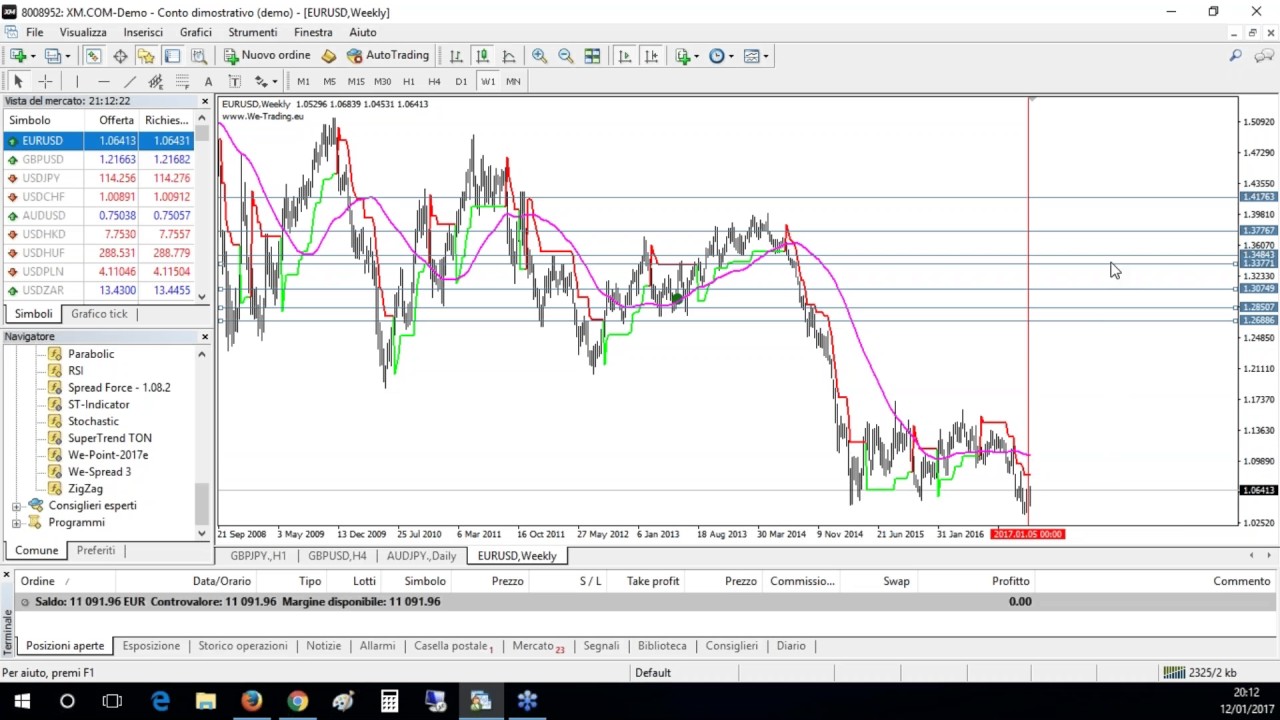This screenshot has width=1280, height=720.
Task: Zoom out on the chart
Action: 566,56
